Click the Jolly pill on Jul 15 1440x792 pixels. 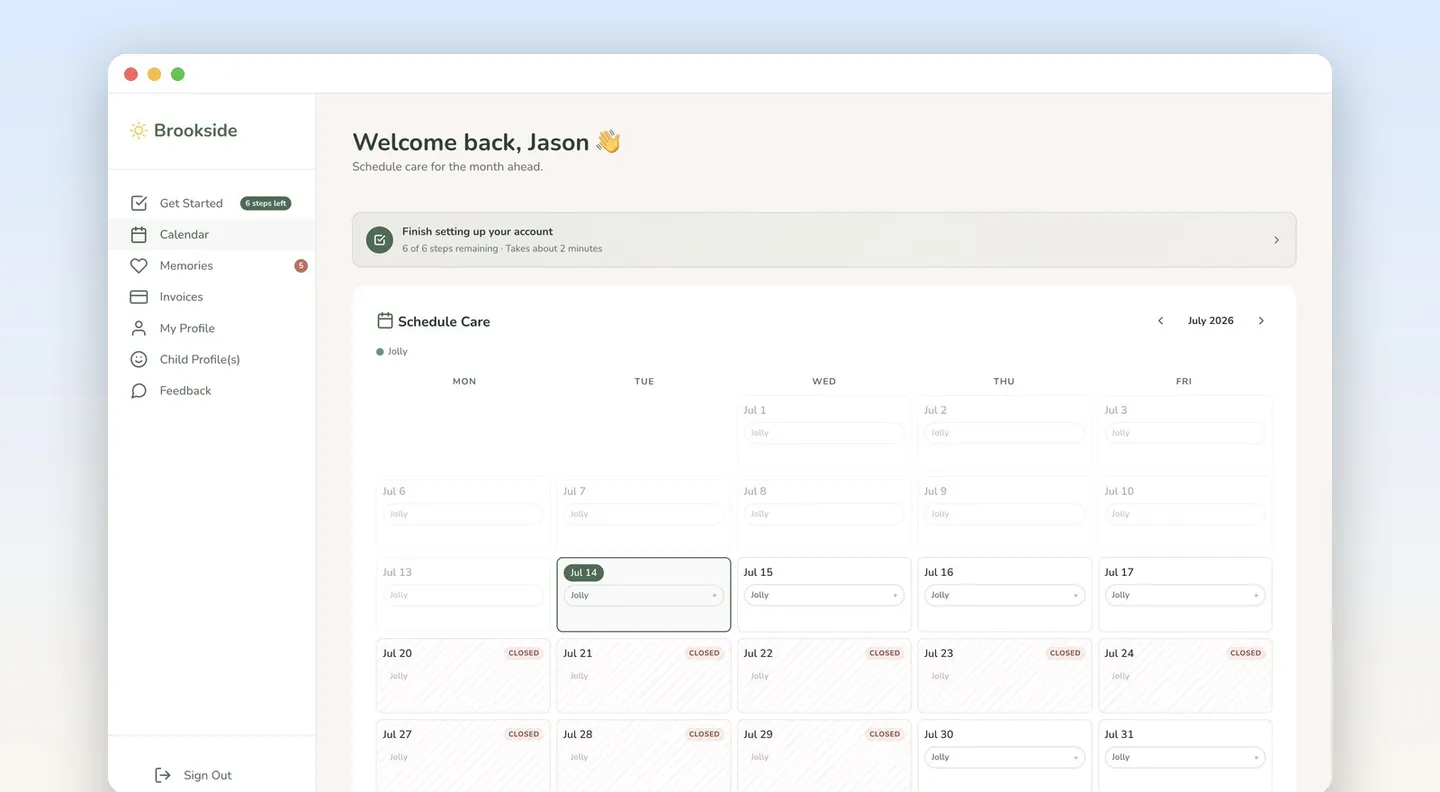pyautogui.click(x=824, y=596)
